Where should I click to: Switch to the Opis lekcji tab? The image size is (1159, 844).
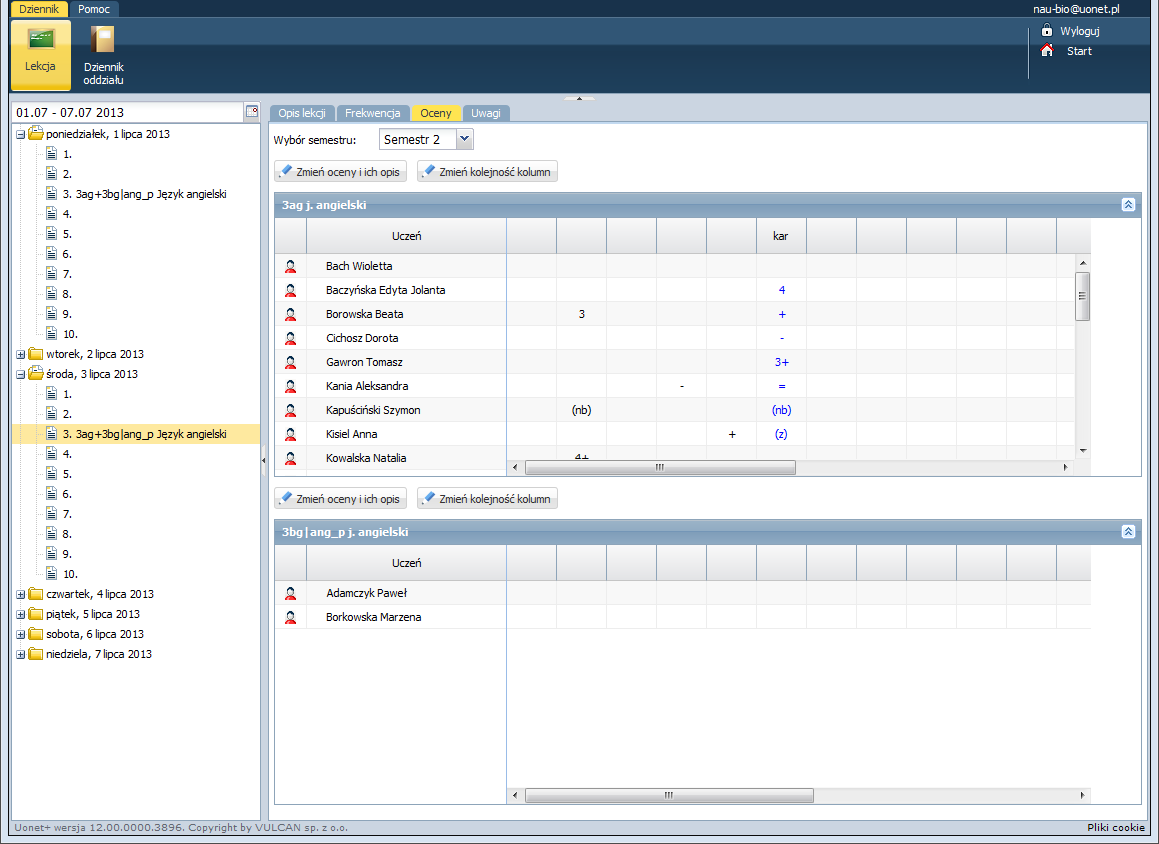302,113
